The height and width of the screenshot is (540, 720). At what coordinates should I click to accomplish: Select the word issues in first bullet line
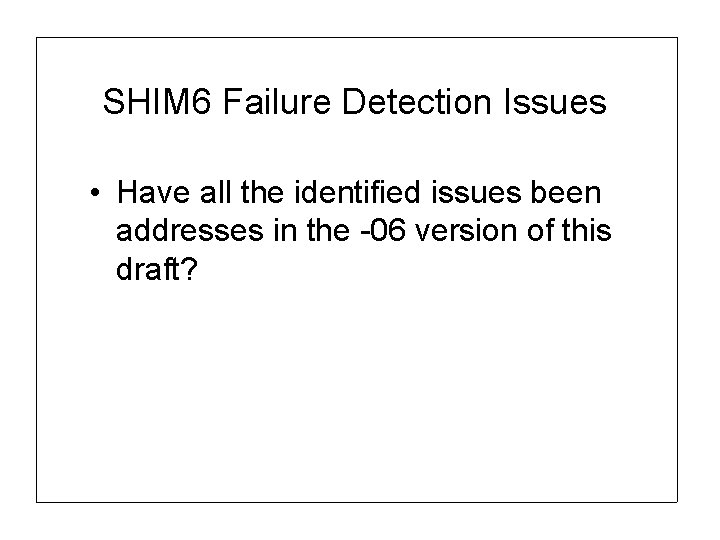476,192
